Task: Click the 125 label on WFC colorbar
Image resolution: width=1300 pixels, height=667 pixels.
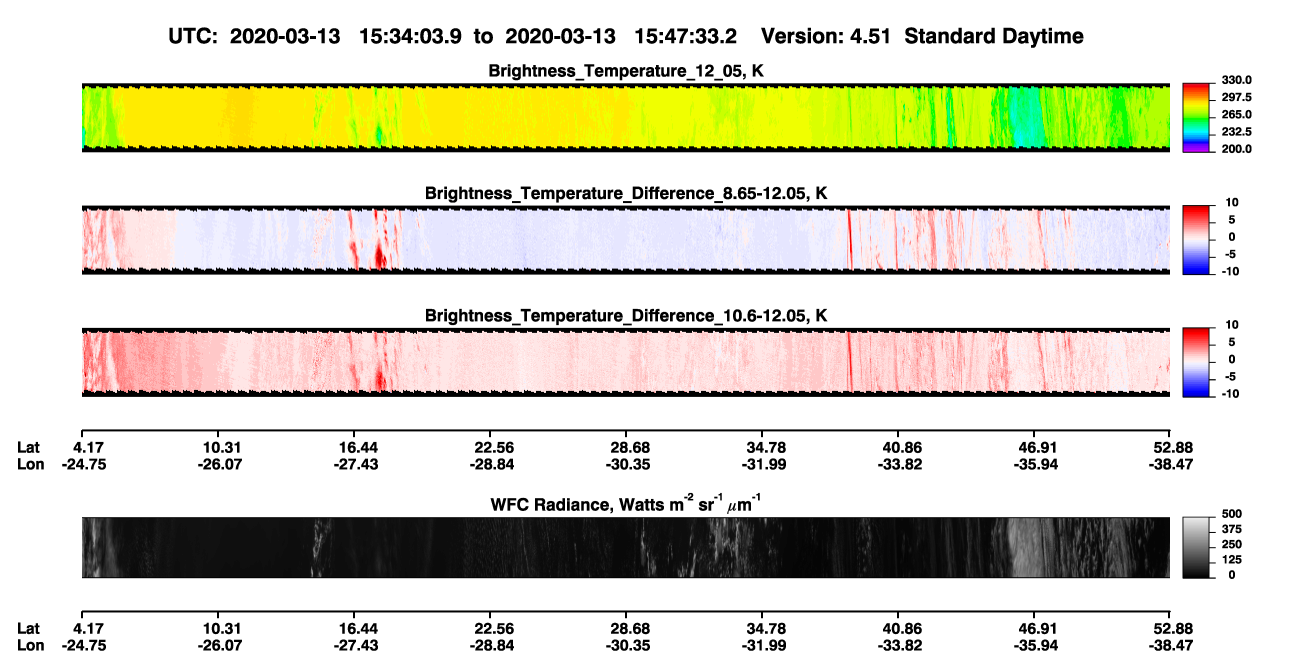Action: click(x=1231, y=559)
